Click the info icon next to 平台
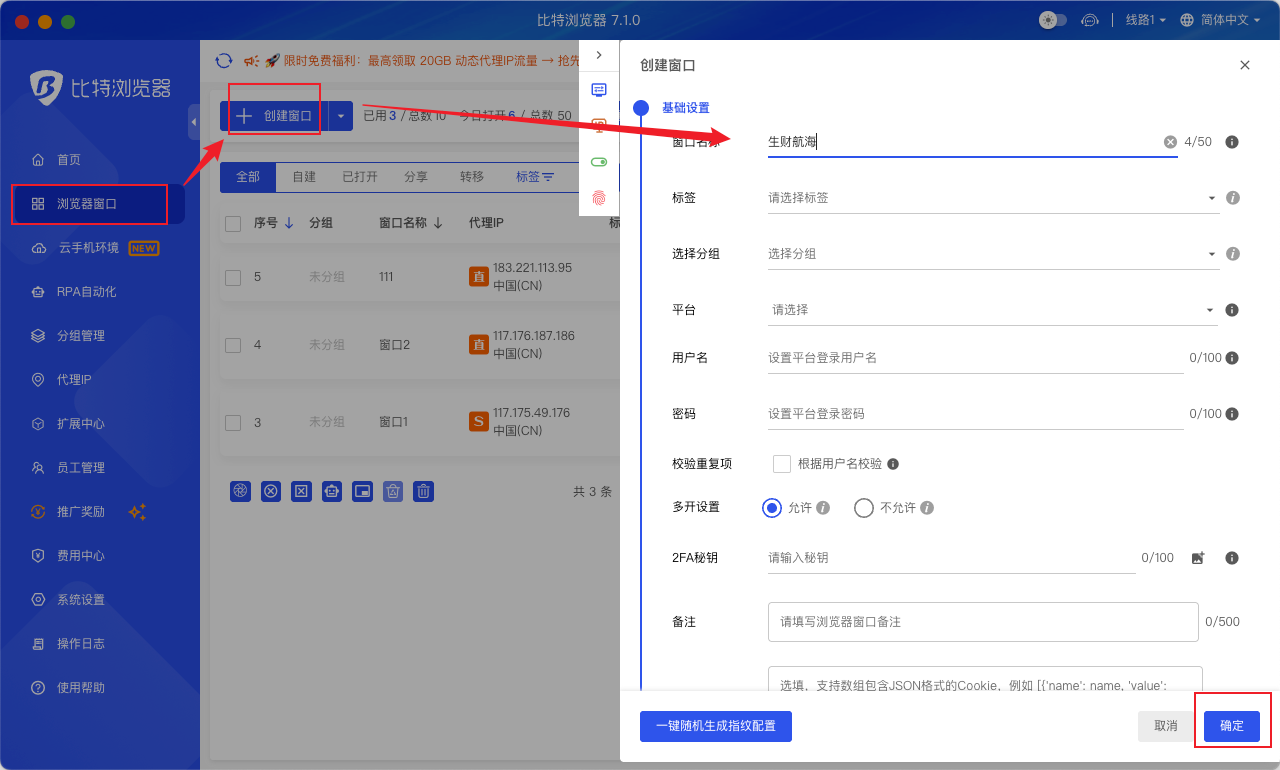 (x=1232, y=310)
